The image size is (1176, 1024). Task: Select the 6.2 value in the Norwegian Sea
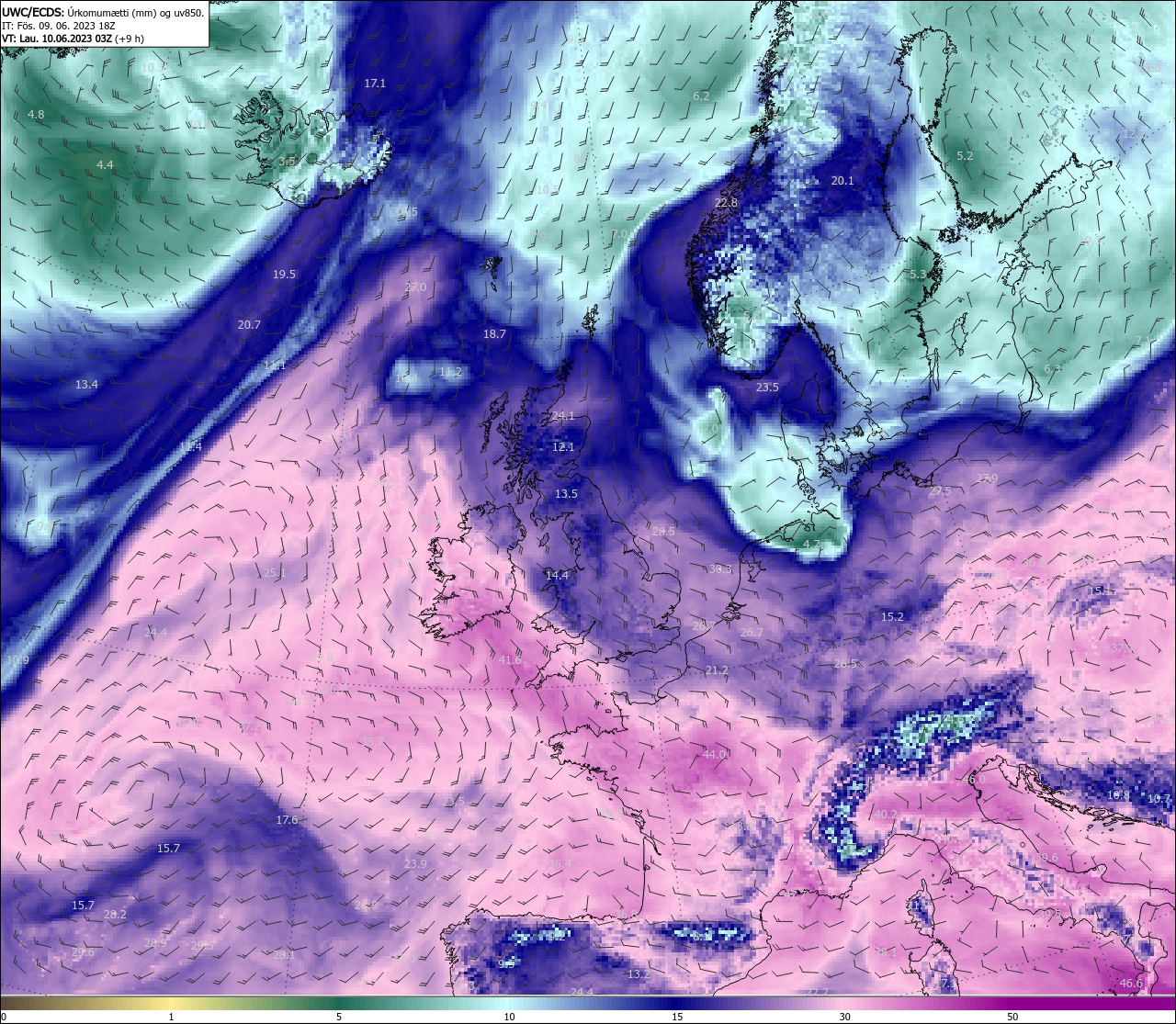[701, 96]
